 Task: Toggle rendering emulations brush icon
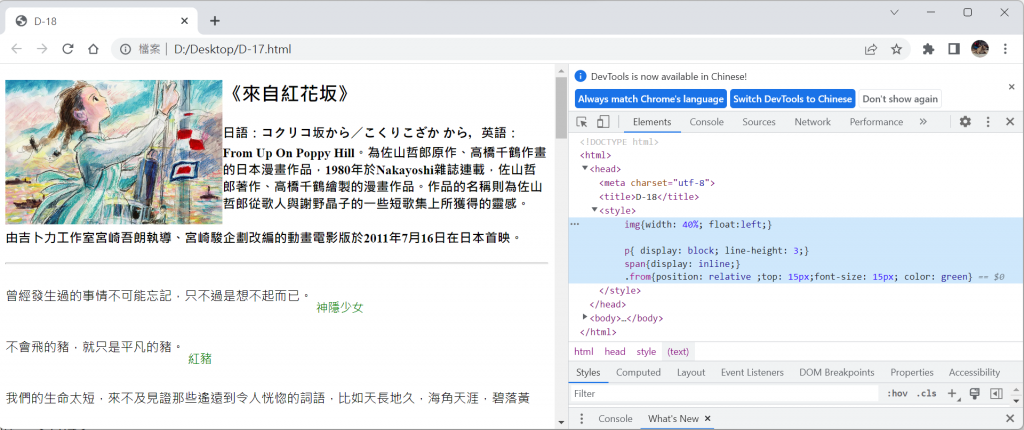(x=974, y=393)
